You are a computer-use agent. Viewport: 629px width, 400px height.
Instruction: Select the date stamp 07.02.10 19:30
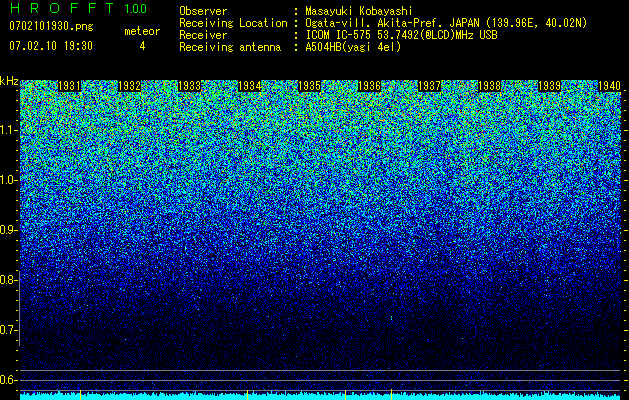(x=51, y=46)
